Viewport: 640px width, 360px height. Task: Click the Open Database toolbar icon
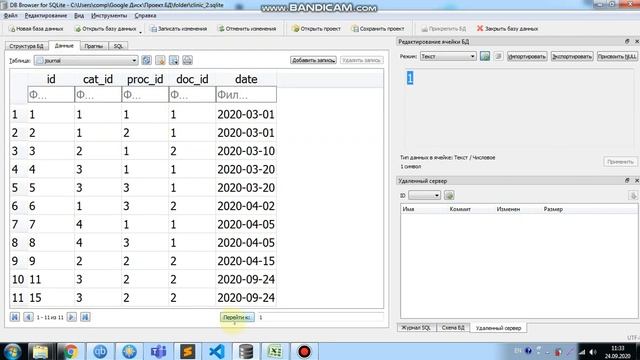coord(78,29)
